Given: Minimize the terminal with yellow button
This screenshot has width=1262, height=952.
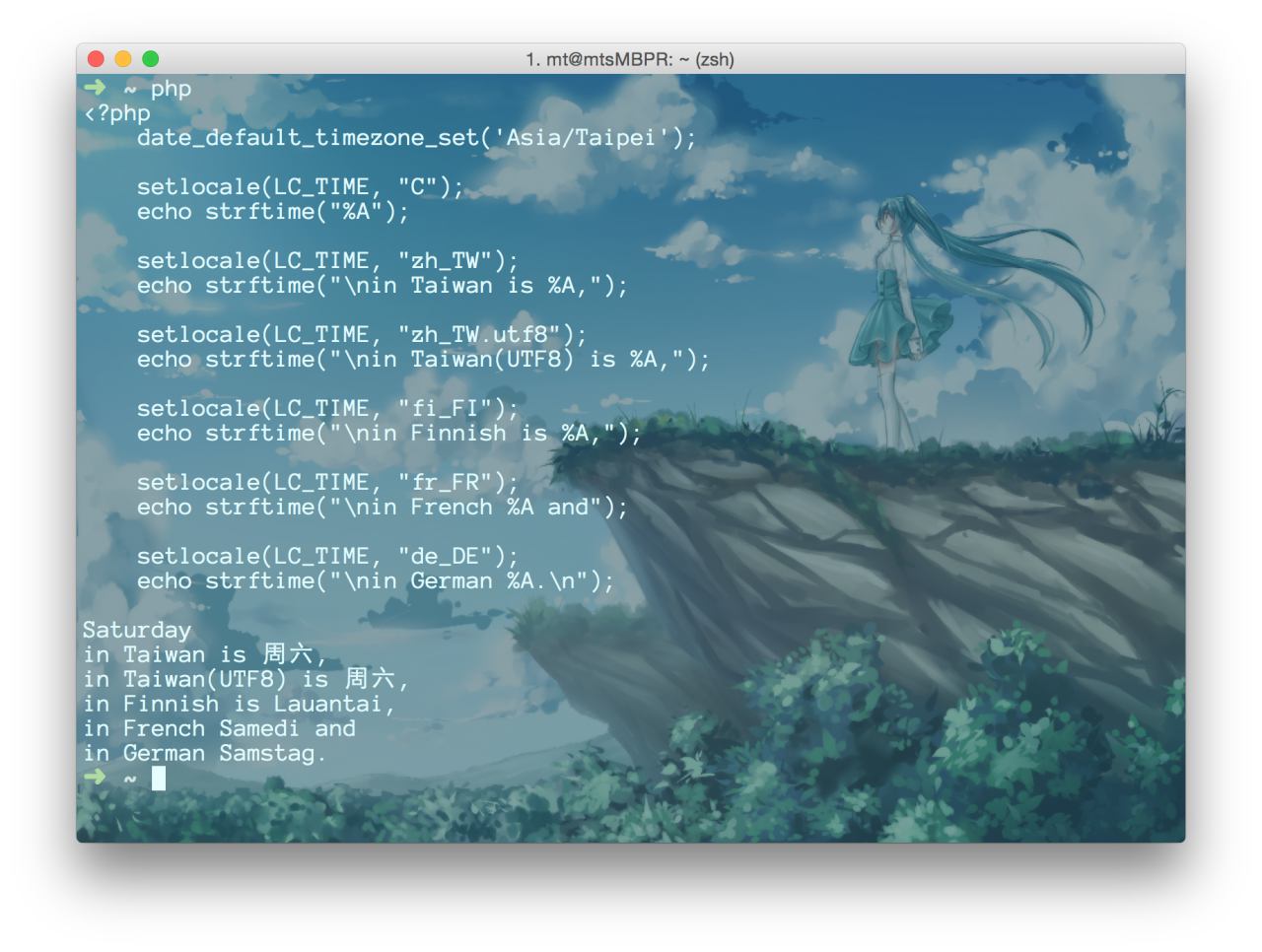Looking at the screenshot, I should coord(123,59).
